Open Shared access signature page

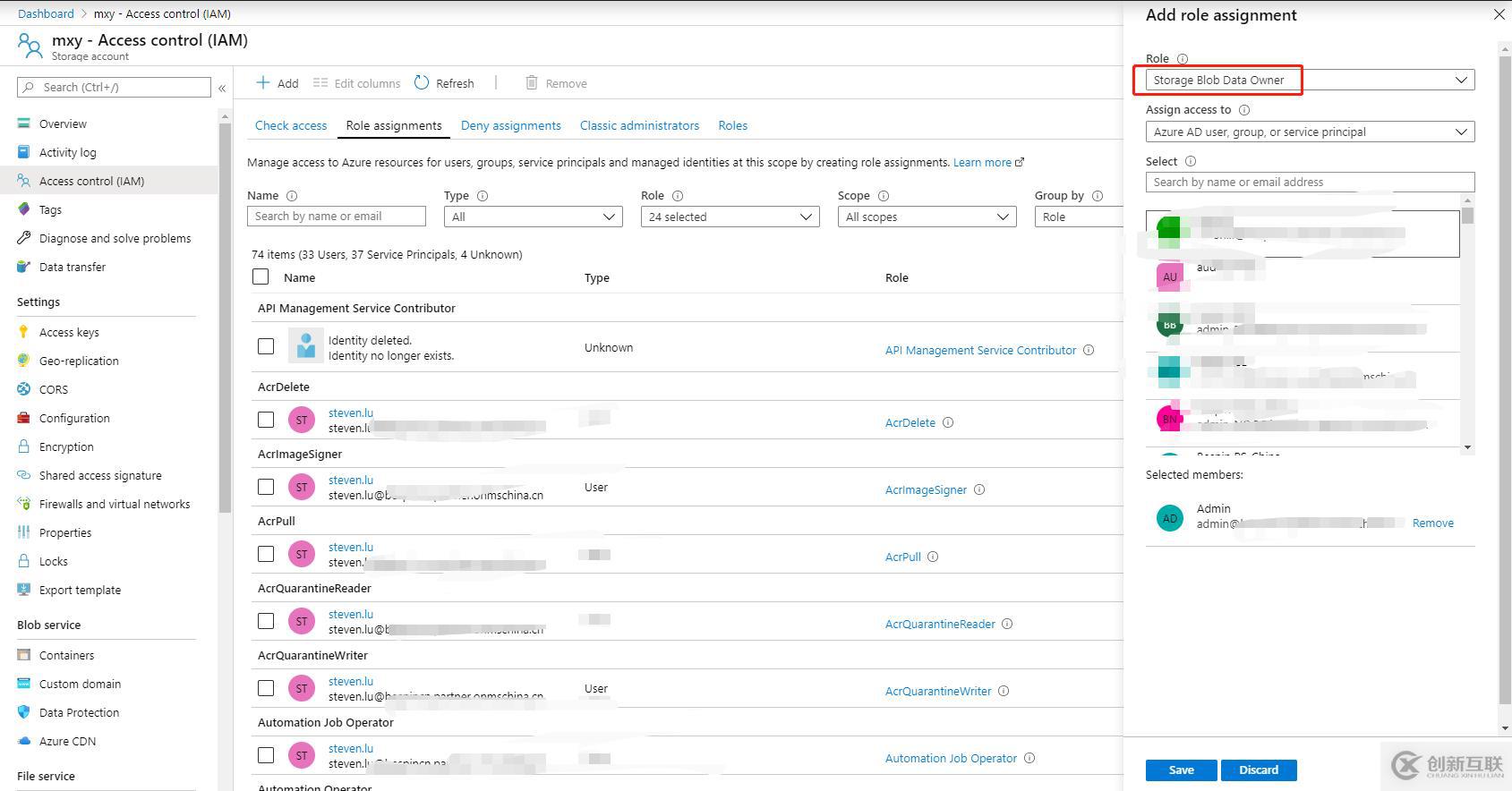pos(100,475)
